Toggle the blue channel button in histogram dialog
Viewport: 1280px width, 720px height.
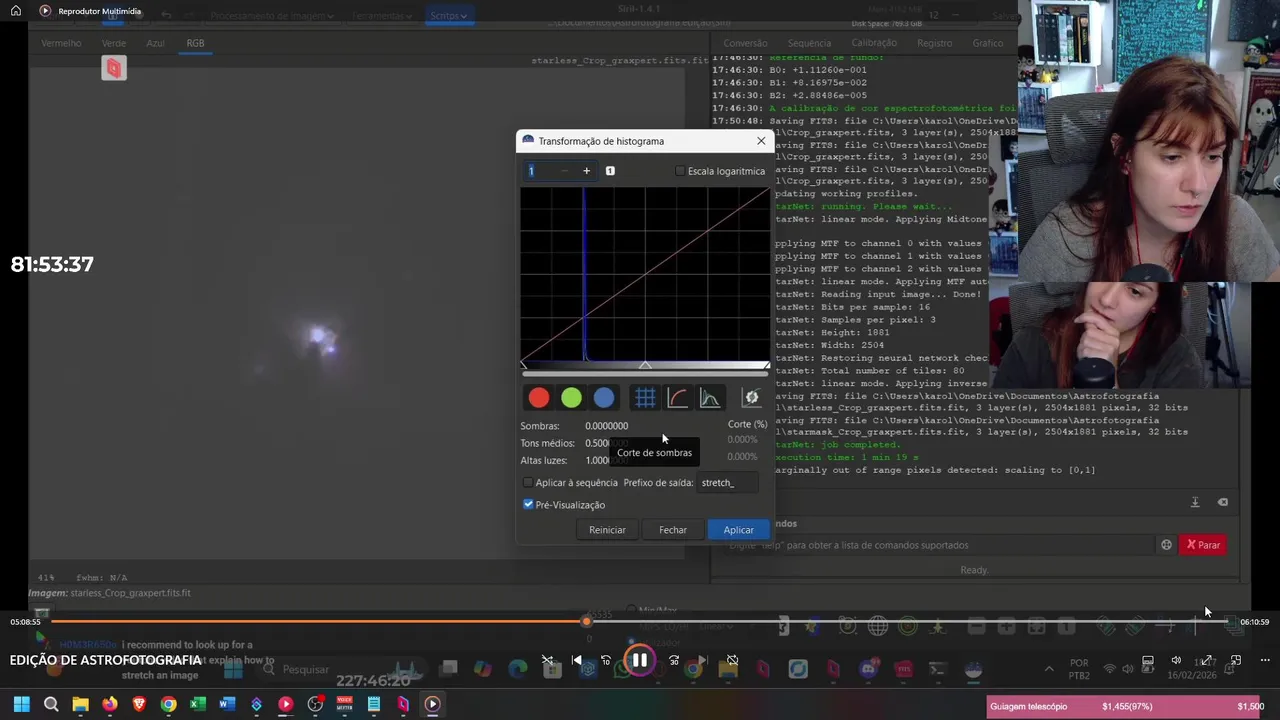pos(604,398)
